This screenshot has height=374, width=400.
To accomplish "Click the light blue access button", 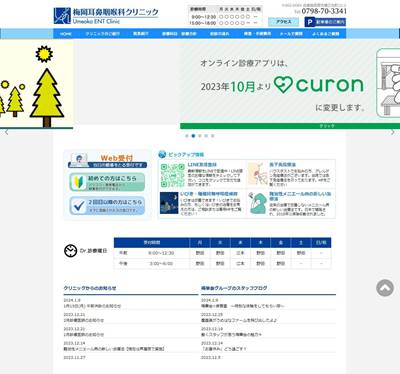I will [x=284, y=22].
